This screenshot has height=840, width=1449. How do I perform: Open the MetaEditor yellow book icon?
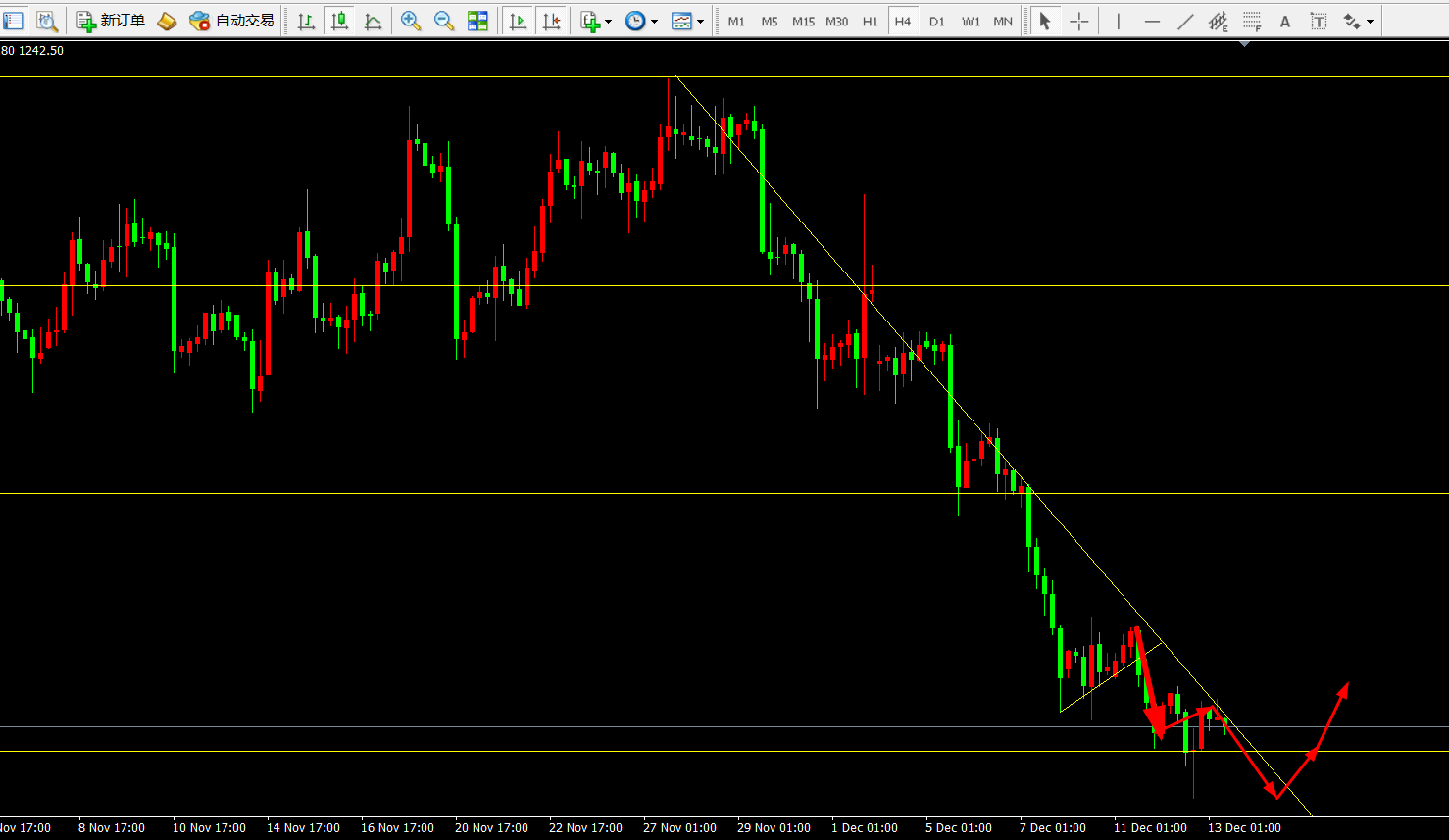167,21
